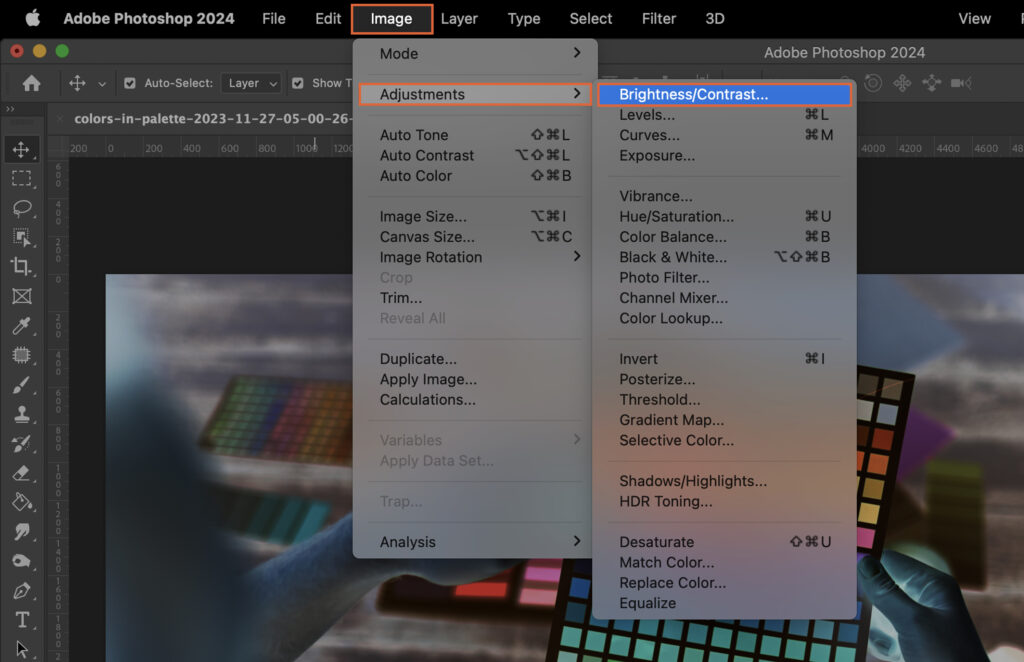Select the Rectangular Marquee tool
Screen dimensions: 1024x662
point(22,178)
